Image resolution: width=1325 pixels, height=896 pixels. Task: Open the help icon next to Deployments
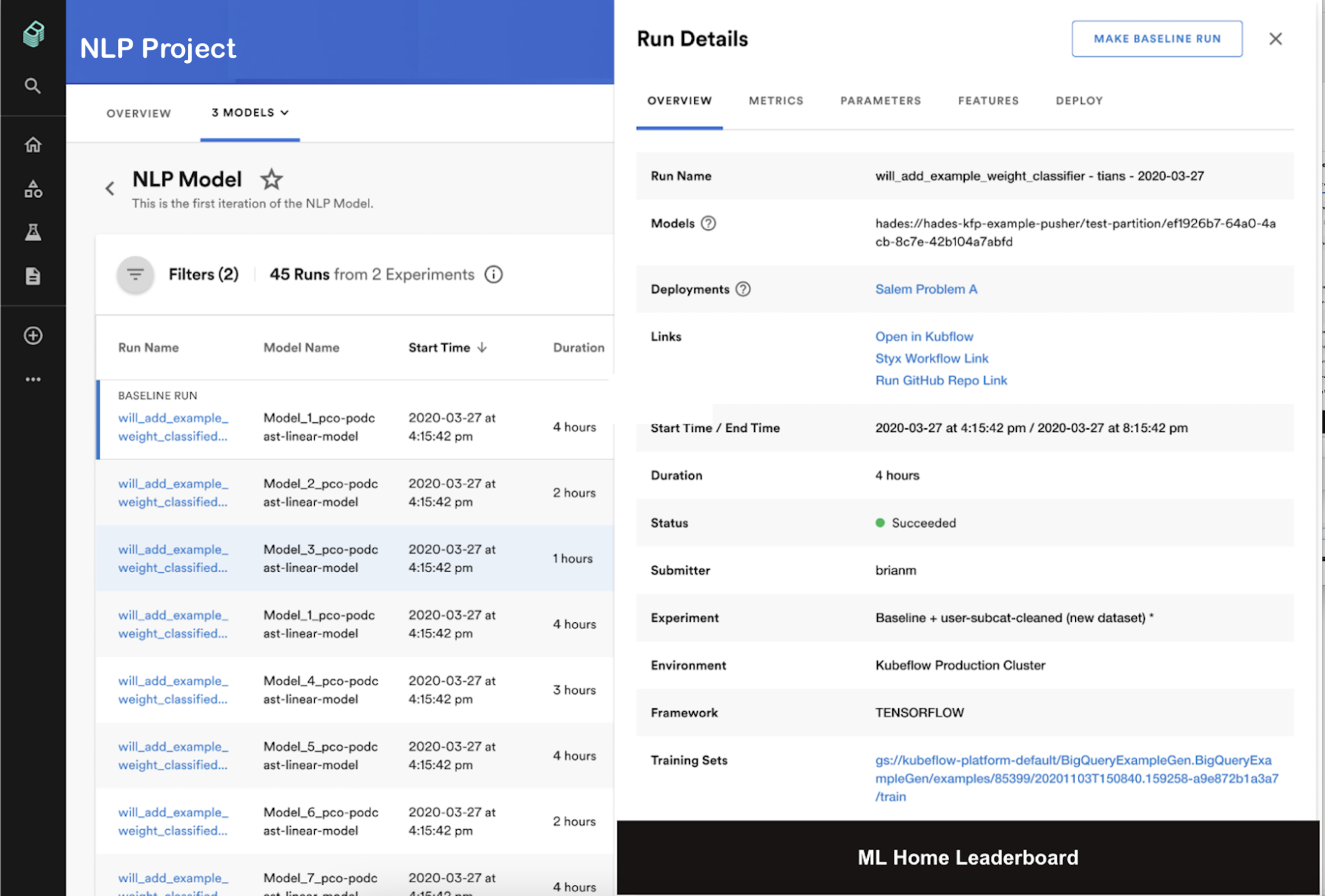[x=744, y=289]
